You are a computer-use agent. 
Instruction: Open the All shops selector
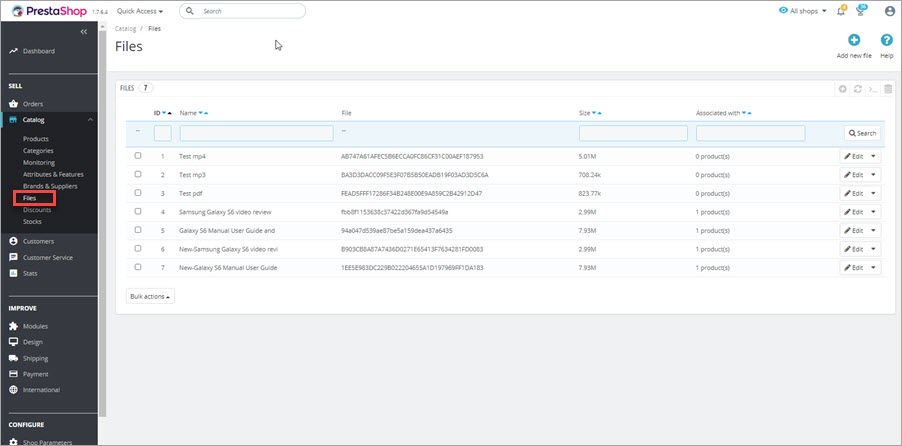[x=802, y=11]
